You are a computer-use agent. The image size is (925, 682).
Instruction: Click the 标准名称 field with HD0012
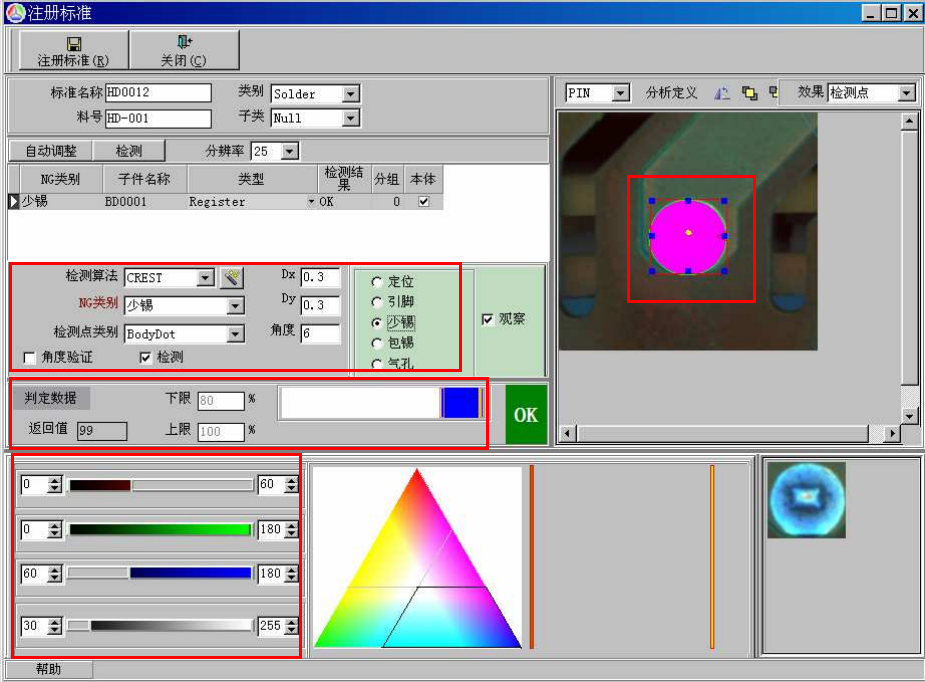pyautogui.click(x=158, y=93)
